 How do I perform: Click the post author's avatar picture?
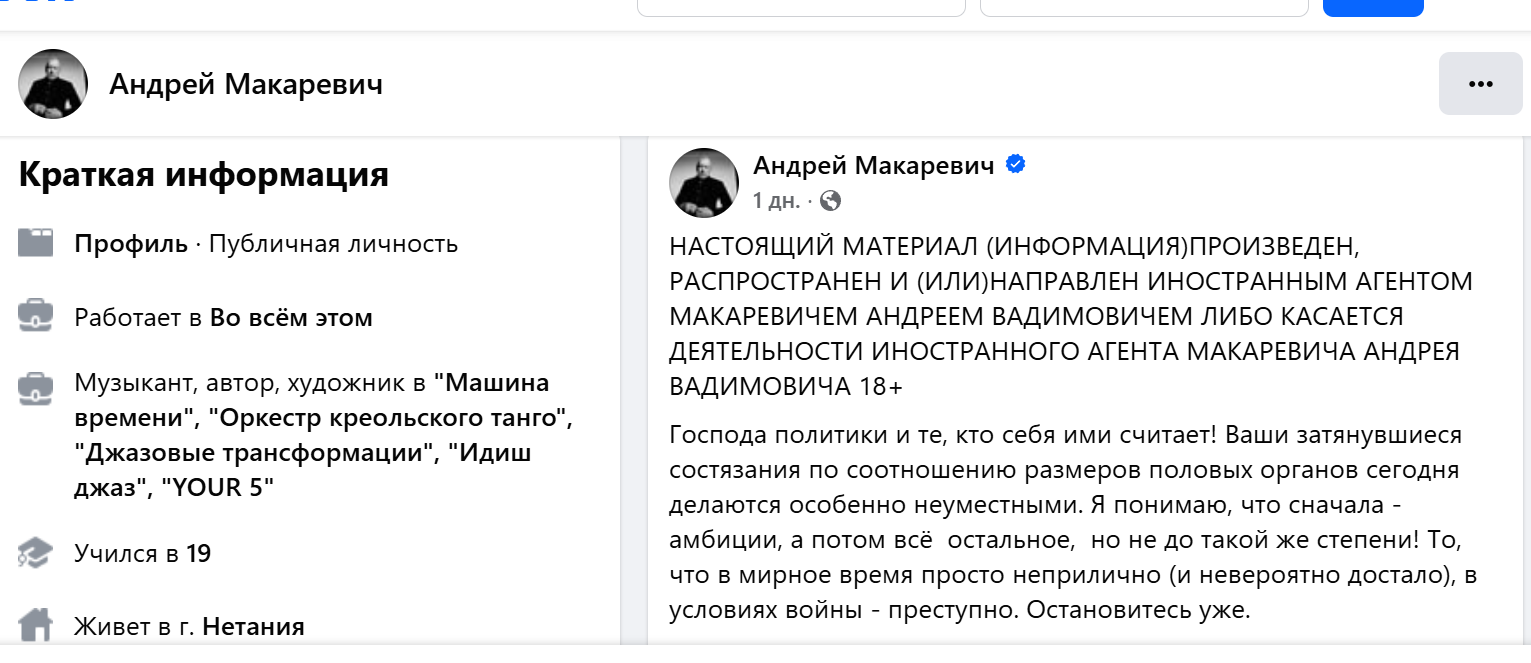(704, 182)
